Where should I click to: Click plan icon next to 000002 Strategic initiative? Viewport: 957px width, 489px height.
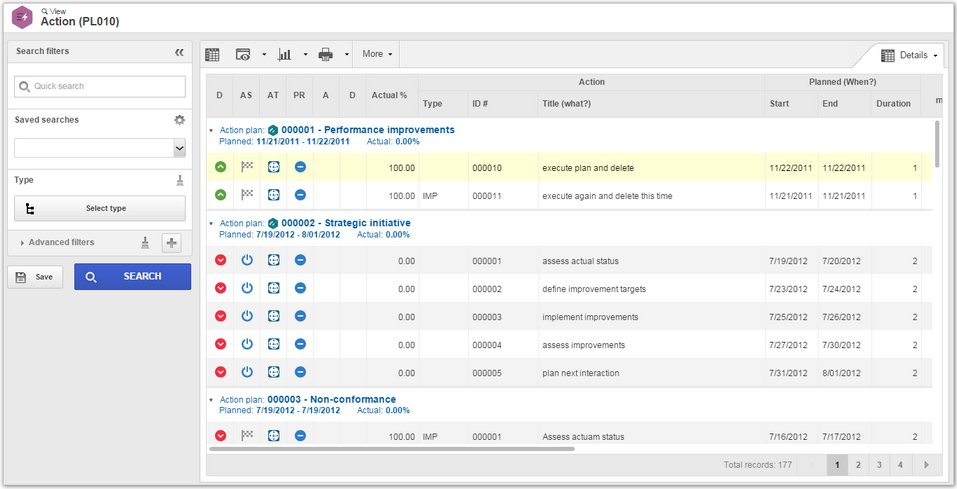tap(273, 223)
